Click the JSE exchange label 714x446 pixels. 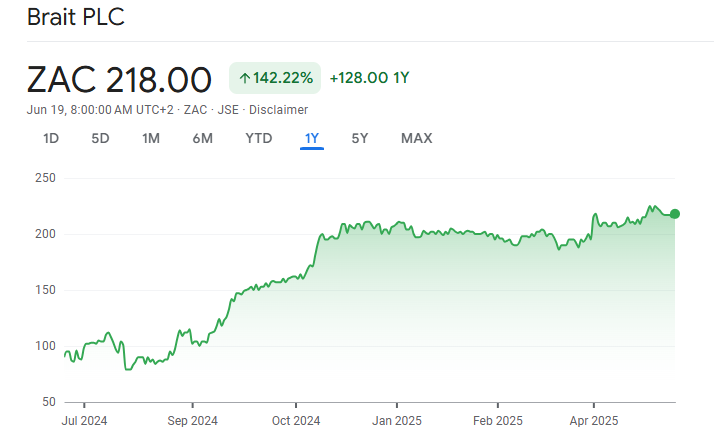pos(228,110)
